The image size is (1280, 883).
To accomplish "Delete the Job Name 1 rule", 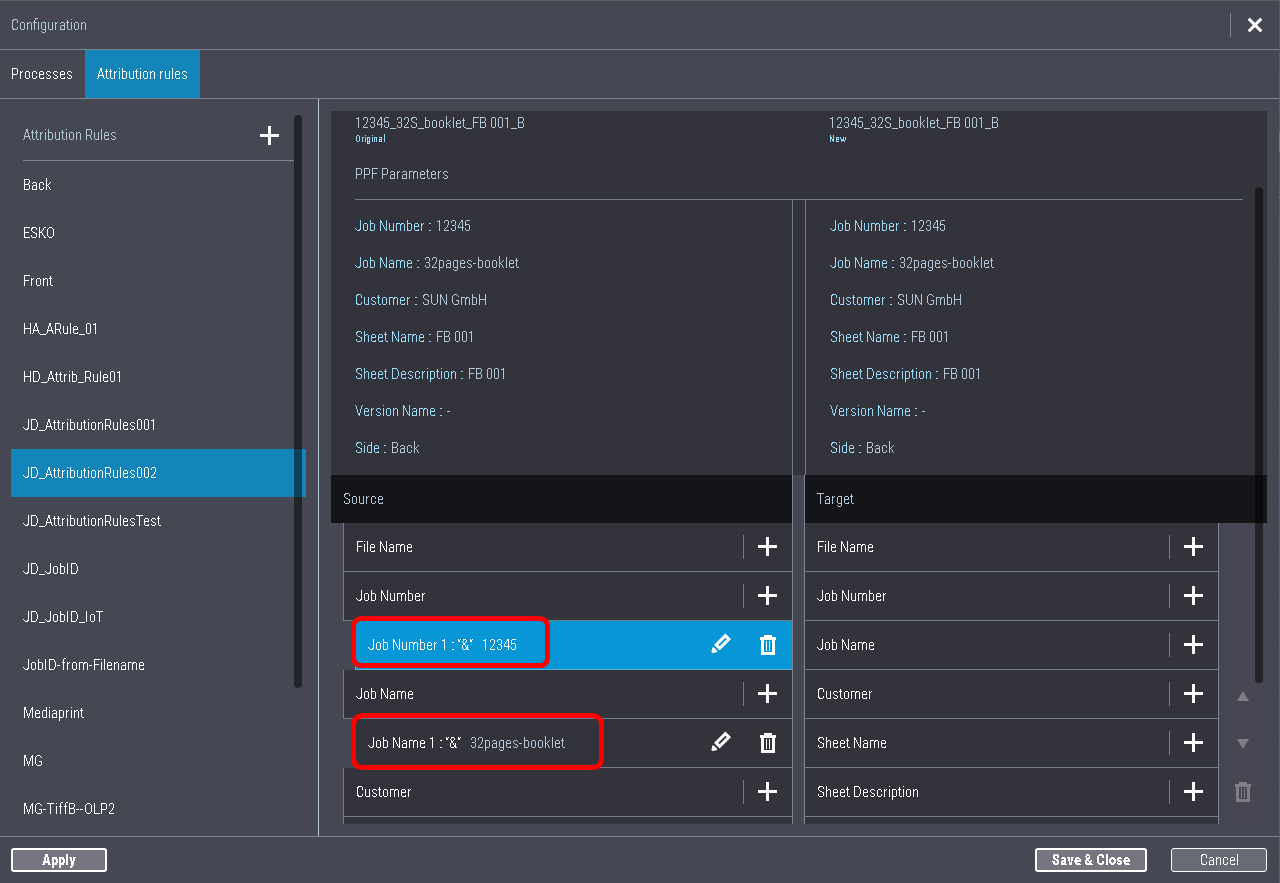I will pyautogui.click(x=768, y=743).
